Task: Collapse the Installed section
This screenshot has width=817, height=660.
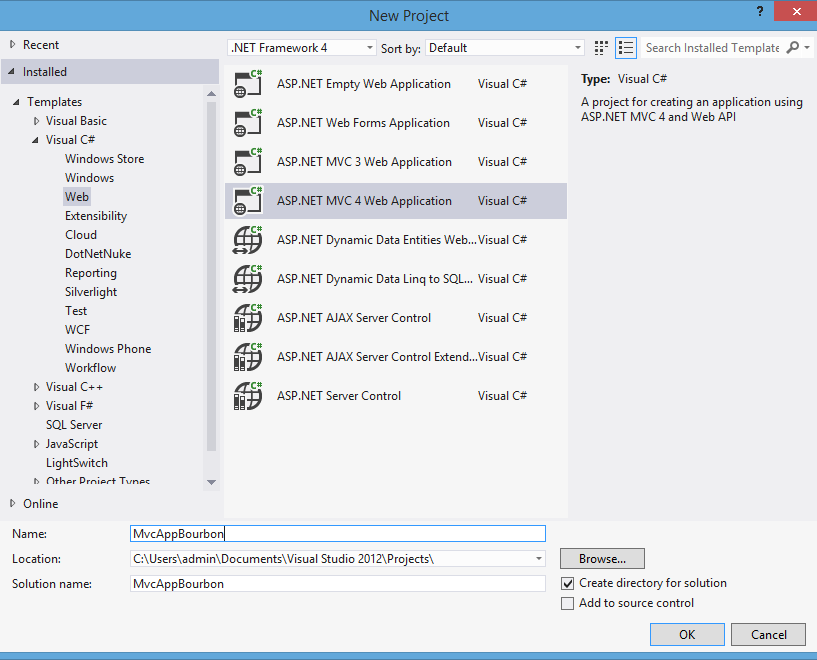Action: coord(12,72)
